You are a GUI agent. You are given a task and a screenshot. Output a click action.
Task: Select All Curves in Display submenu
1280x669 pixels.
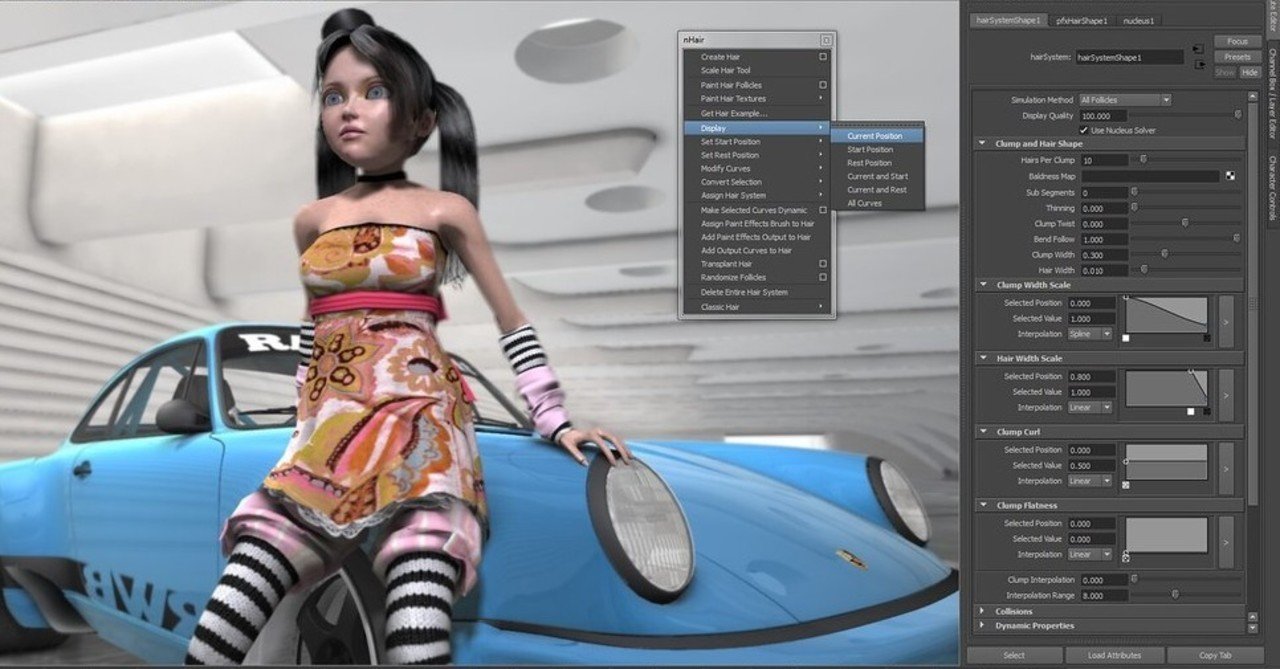[878, 203]
